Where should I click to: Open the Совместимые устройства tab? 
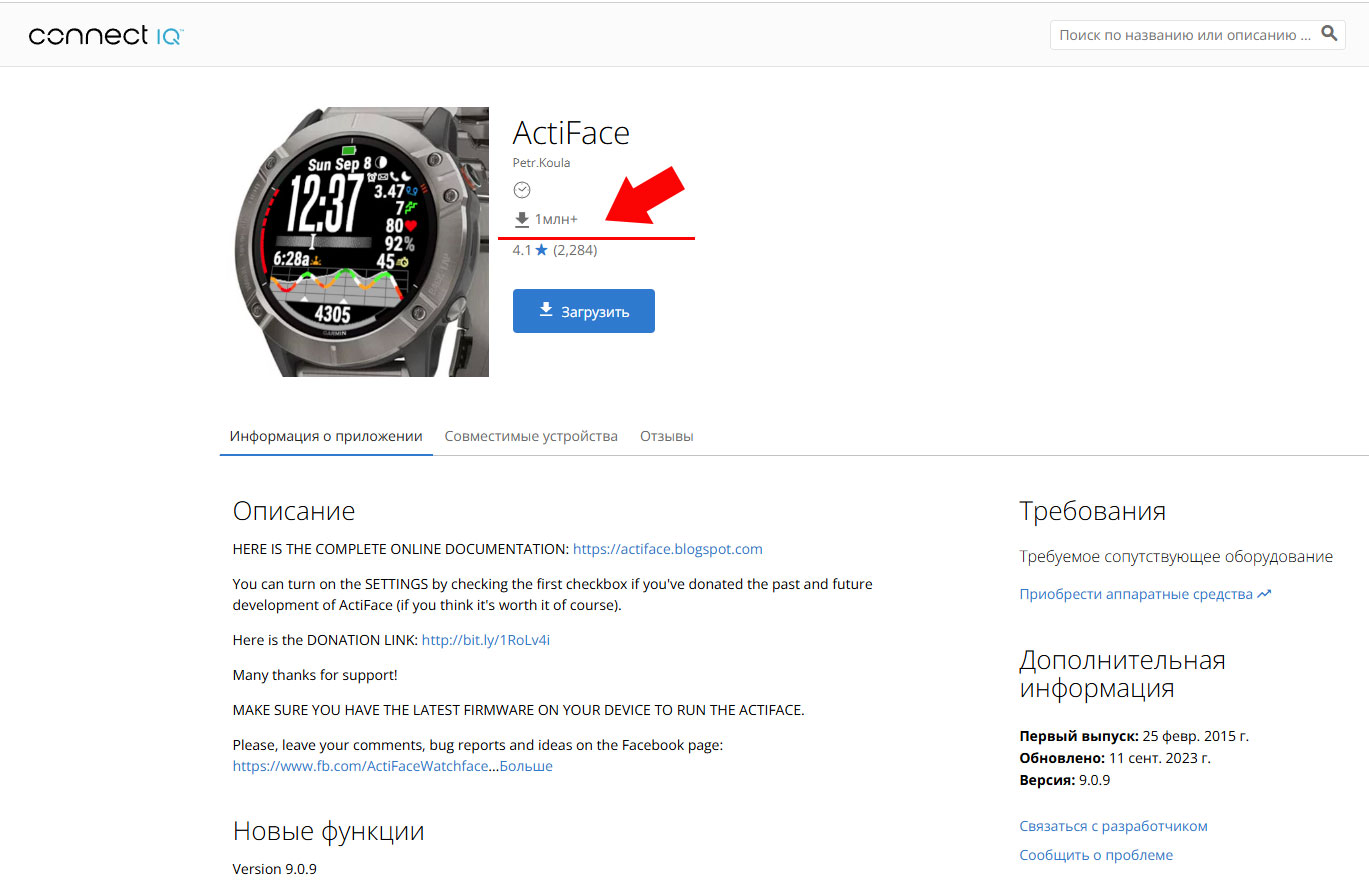point(531,436)
